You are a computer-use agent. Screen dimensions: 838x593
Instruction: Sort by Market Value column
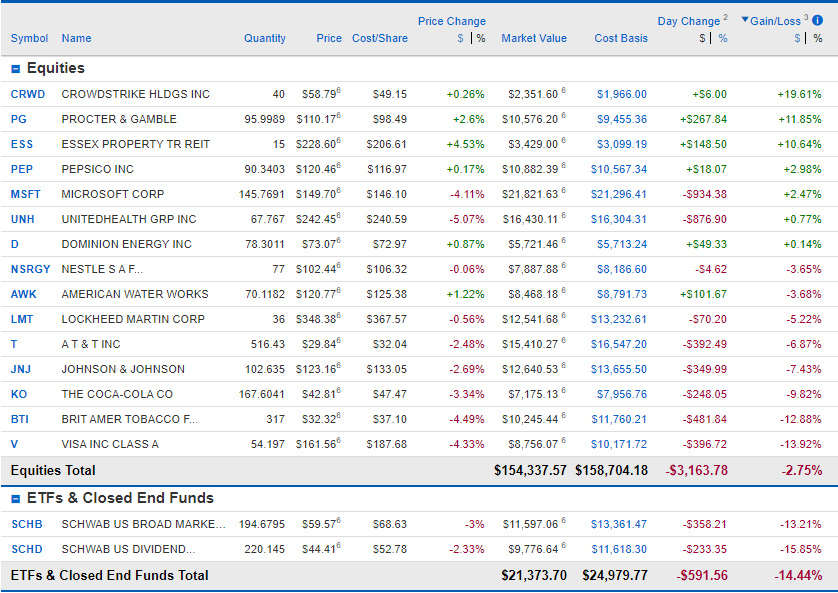(x=534, y=38)
